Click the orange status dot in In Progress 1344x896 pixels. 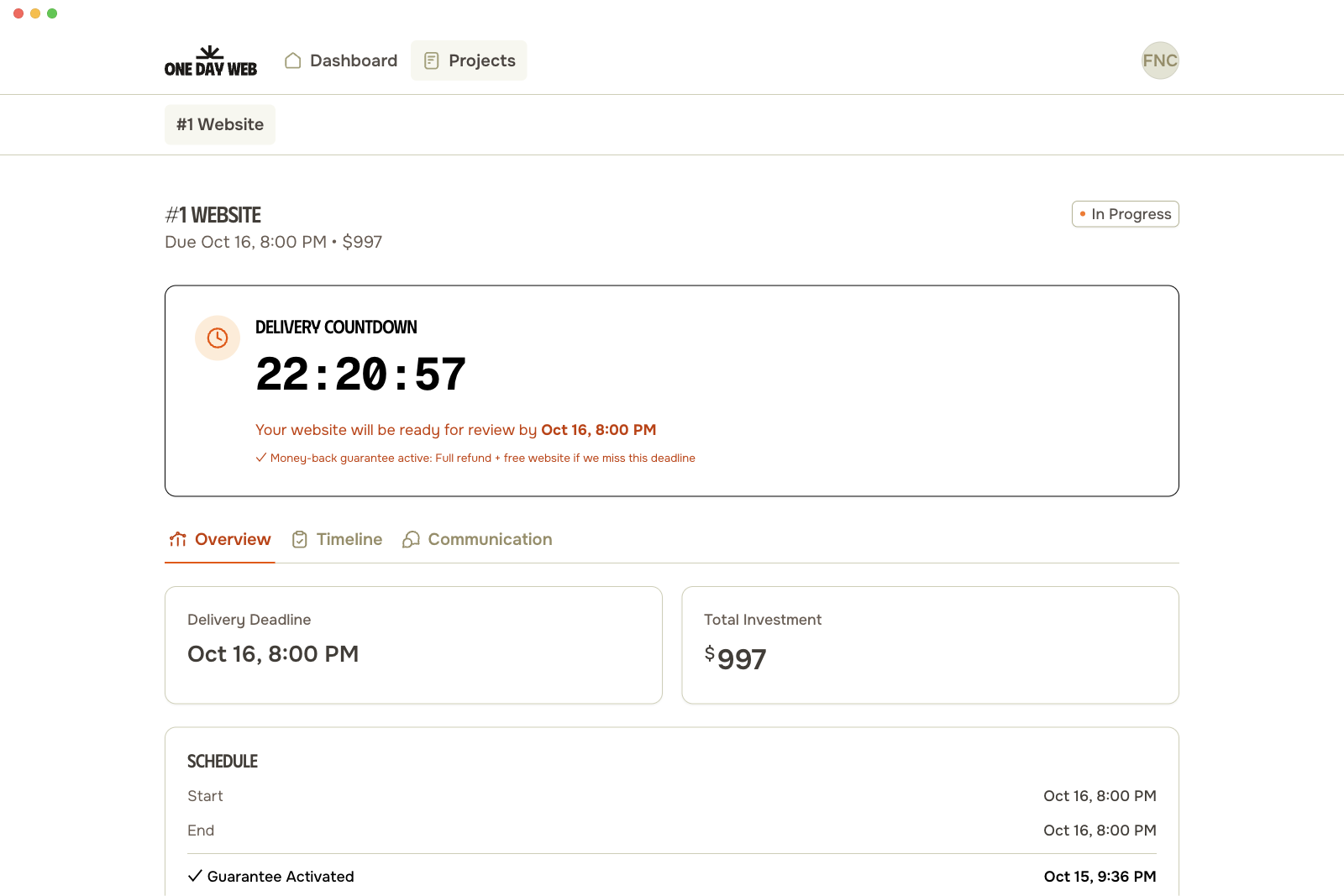[x=1082, y=214]
